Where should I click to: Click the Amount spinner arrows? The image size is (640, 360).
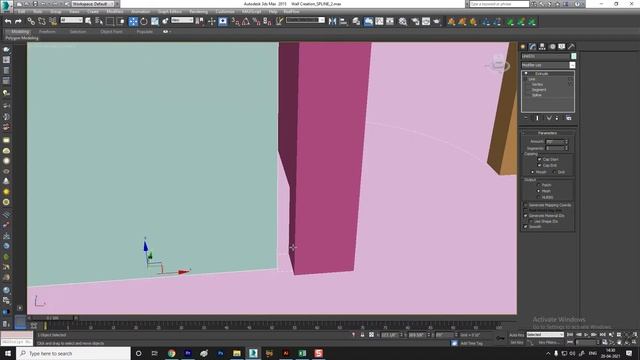(x=567, y=142)
